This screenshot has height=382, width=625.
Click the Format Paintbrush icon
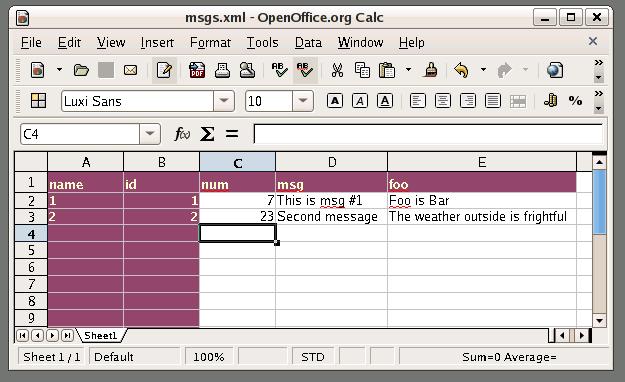click(x=430, y=71)
